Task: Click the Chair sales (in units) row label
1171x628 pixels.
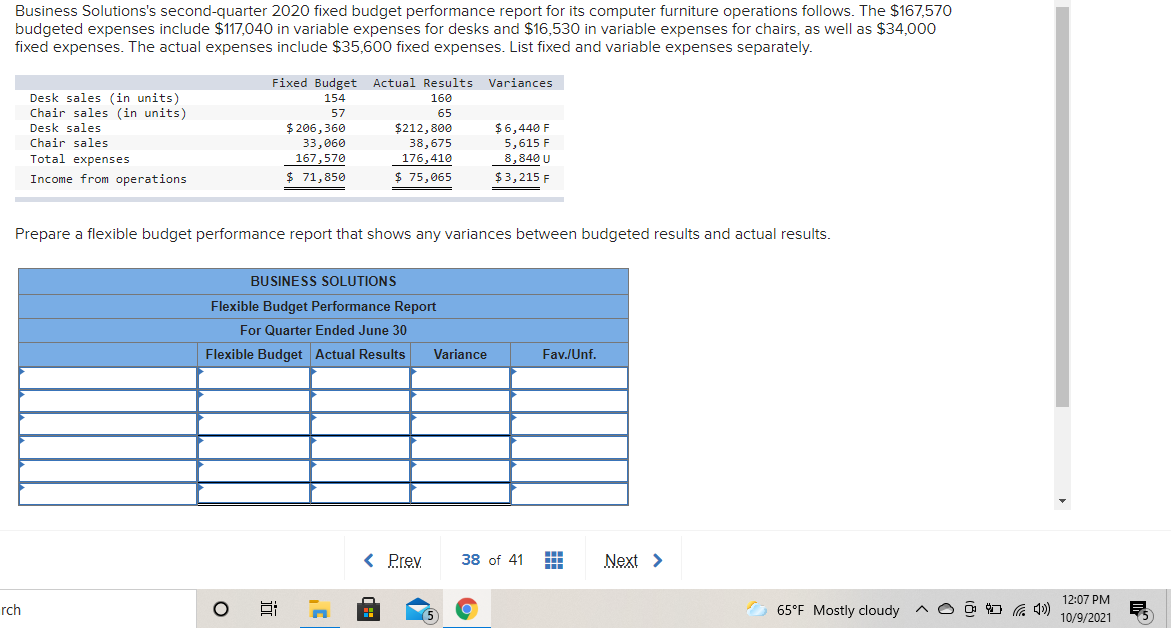Action: tap(108, 113)
